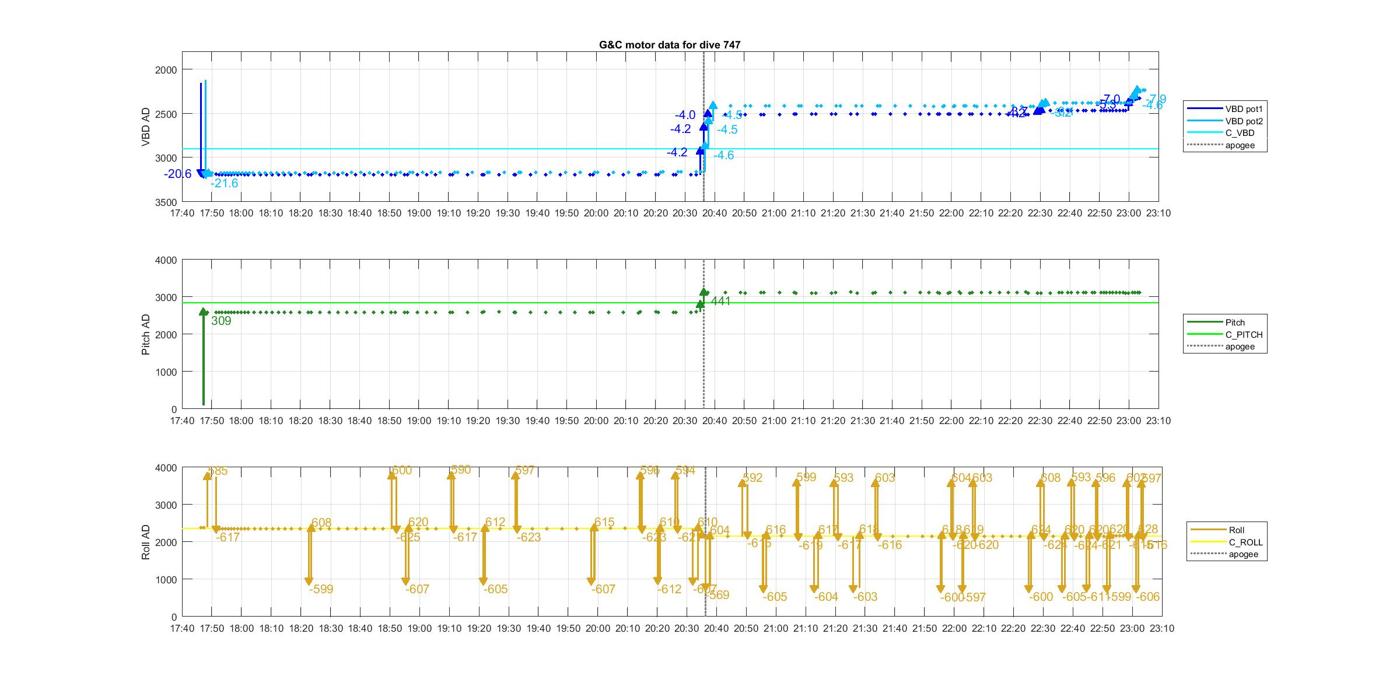Click the "21:00" tick under the Pitch plot
The width and height of the screenshot is (1400, 693).
[775, 421]
